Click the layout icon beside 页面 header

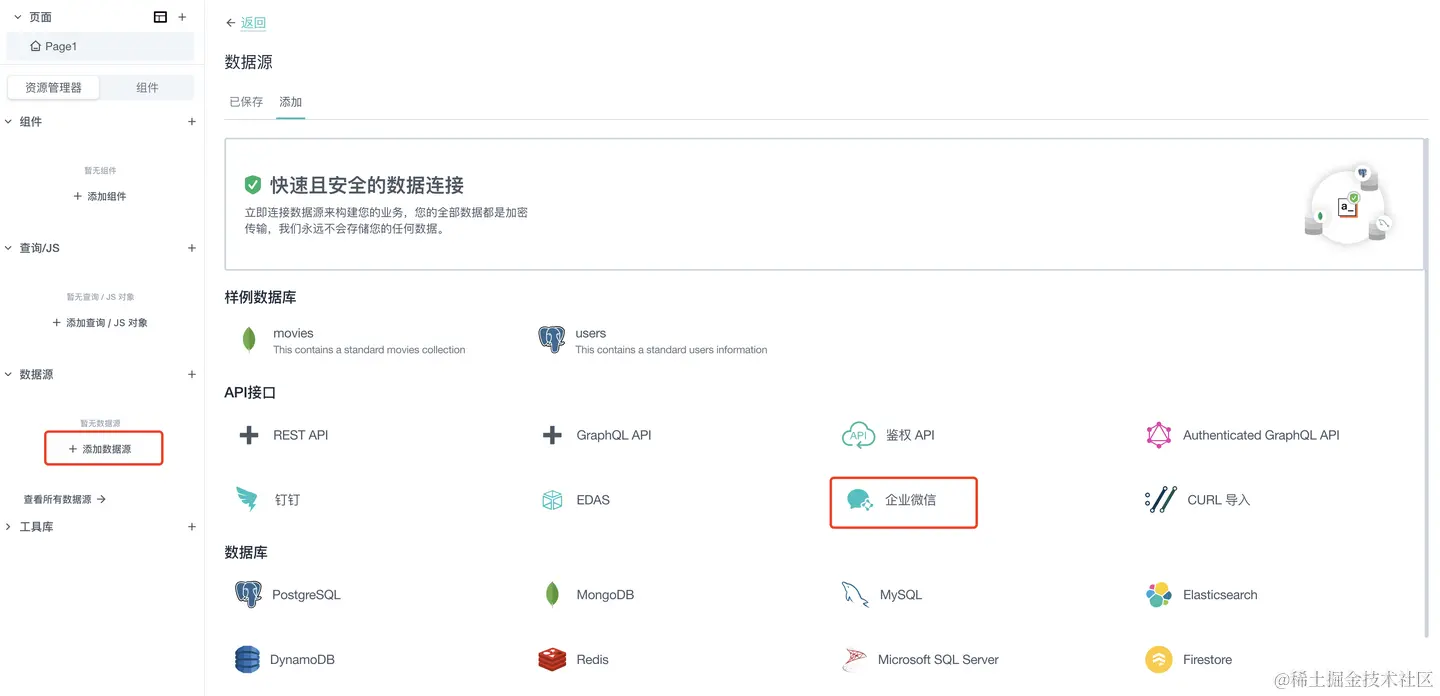pyautogui.click(x=160, y=17)
